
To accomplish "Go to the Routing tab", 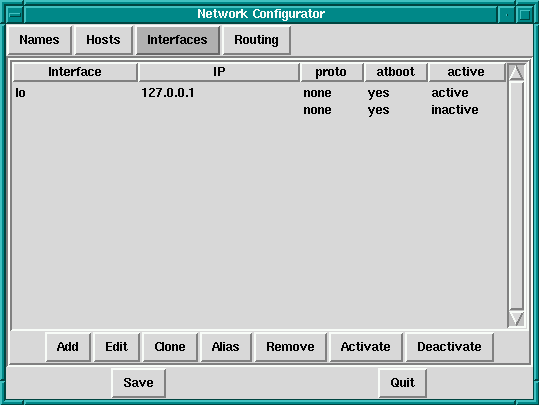I will pyautogui.click(x=256, y=40).
